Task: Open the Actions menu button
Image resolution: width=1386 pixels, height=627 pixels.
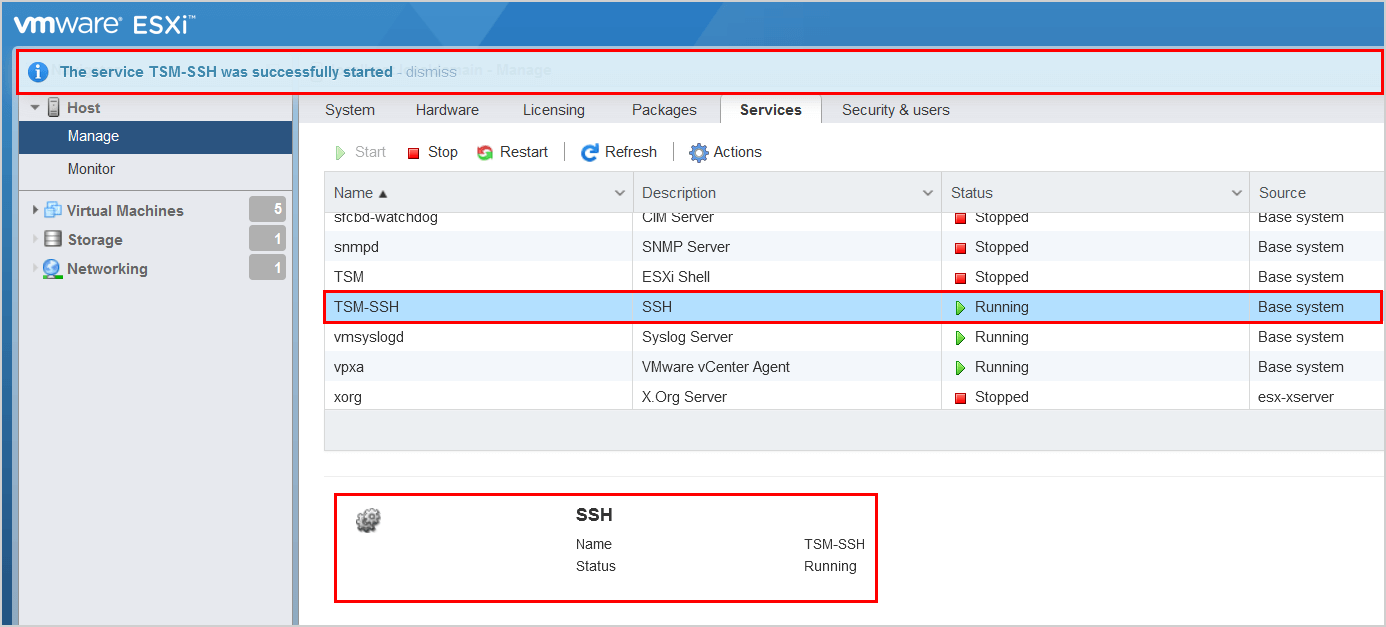Action: coord(726,152)
